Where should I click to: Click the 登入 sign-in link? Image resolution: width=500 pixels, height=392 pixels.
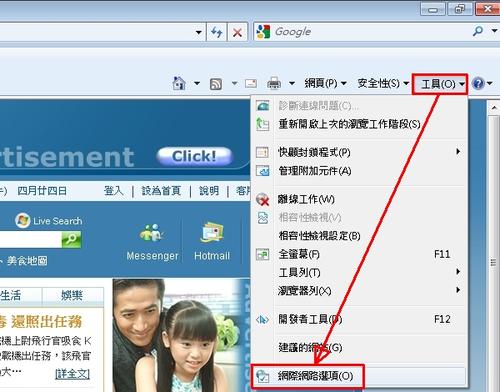(x=114, y=191)
